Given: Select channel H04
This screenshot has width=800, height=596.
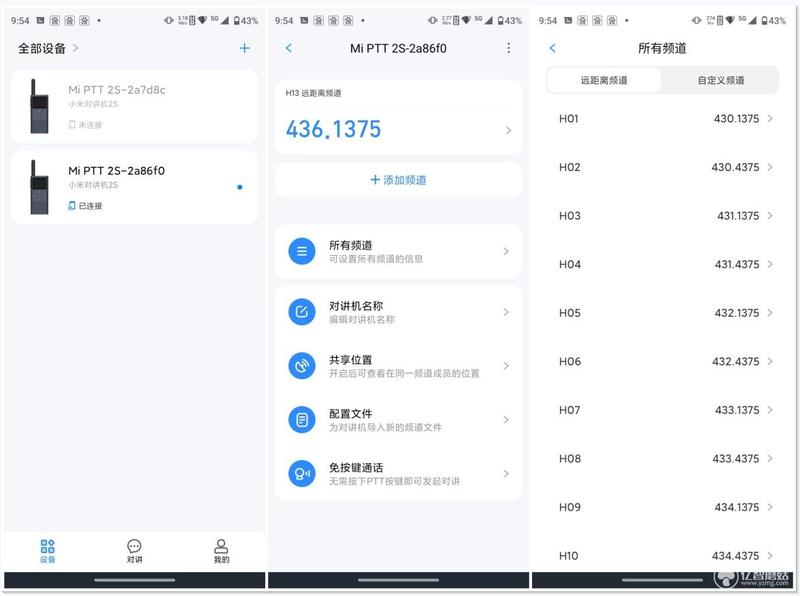Looking at the screenshot, I should tap(662, 264).
